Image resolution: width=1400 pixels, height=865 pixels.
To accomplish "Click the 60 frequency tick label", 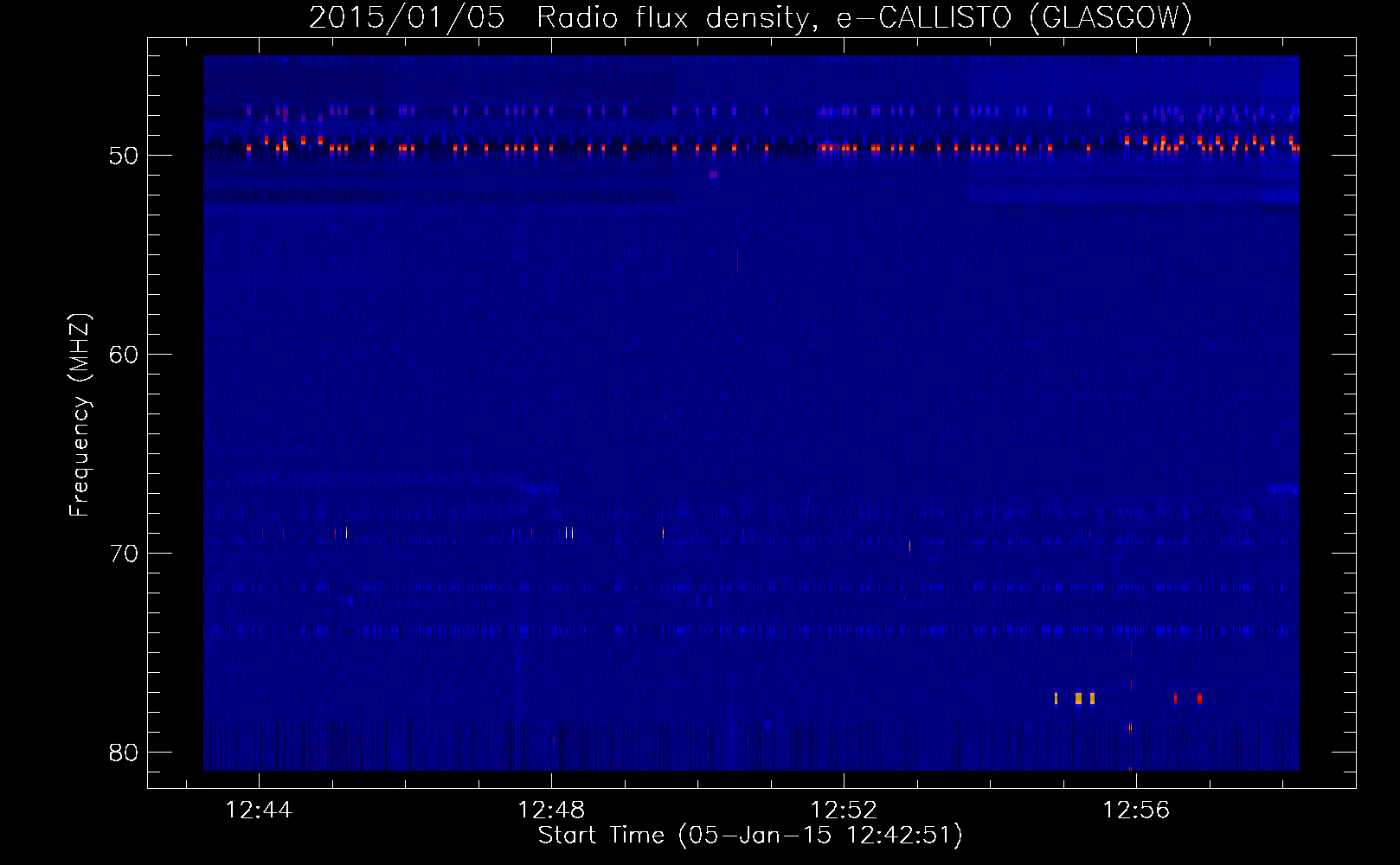I will pyautogui.click(x=124, y=355).
